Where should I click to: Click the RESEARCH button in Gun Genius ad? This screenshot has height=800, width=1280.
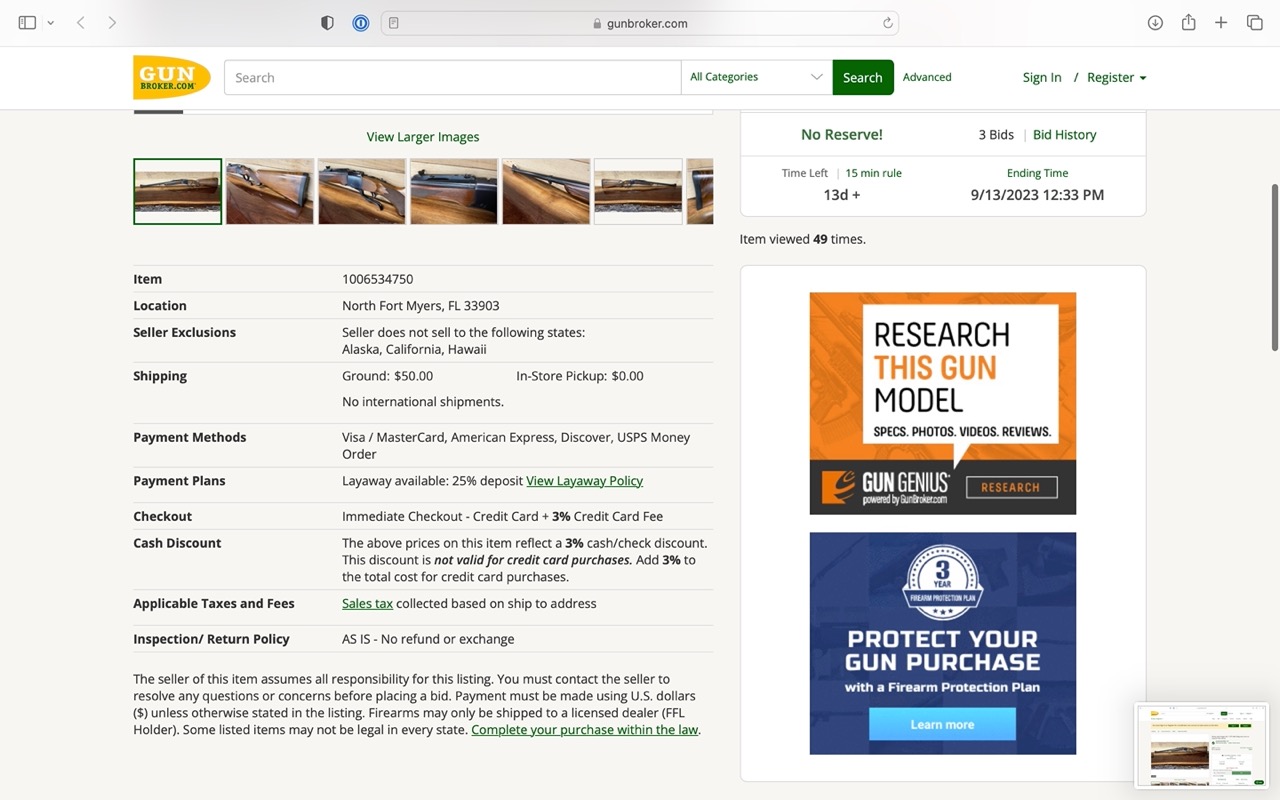click(x=1010, y=488)
